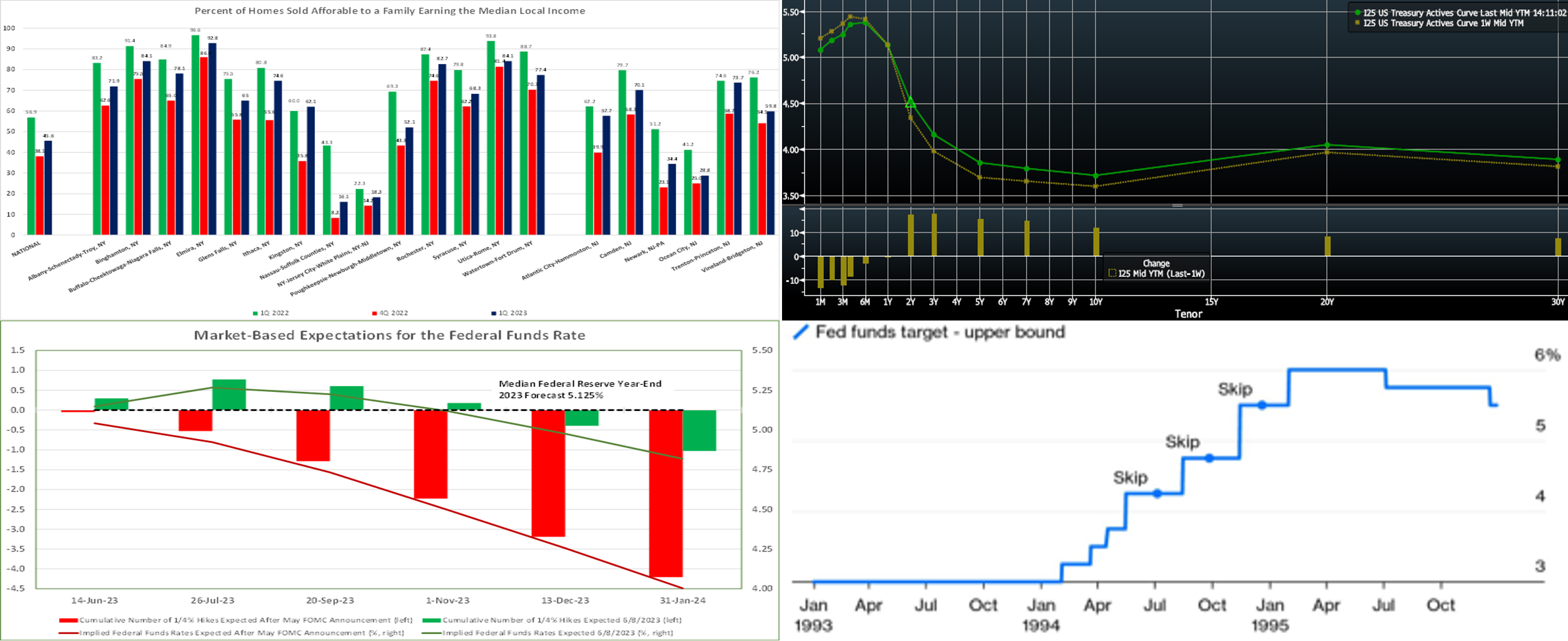Click the dotted square icon in Change legend
The image size is (1568, 641).
(1113, 273)
